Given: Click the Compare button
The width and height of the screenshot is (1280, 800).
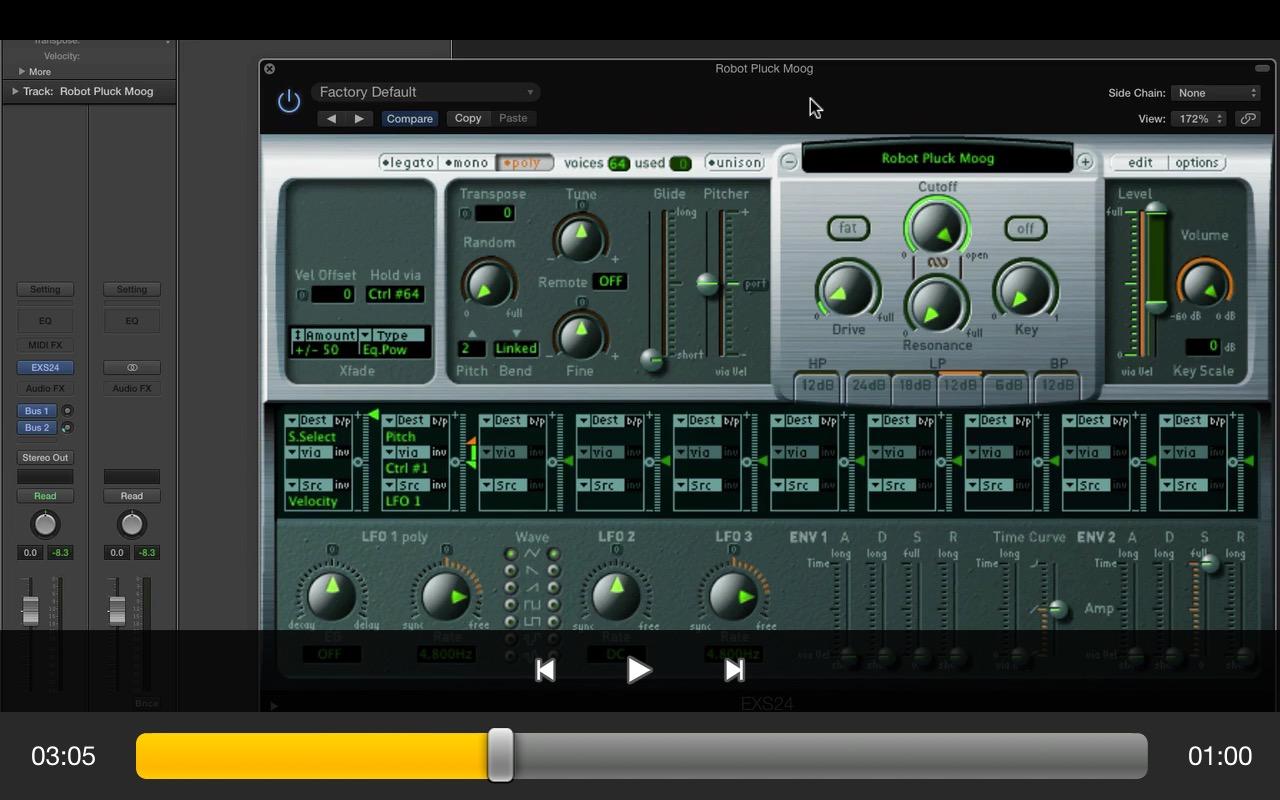Looking at the screenshot, I should (410, 118).
